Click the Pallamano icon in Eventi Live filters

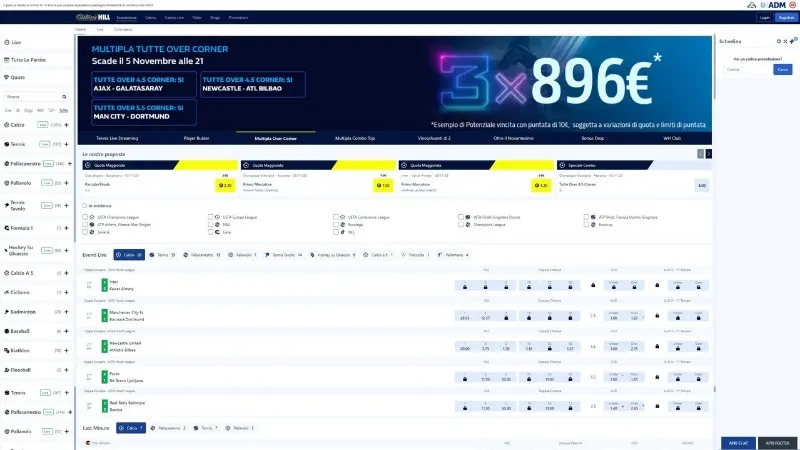tap(440, 255)
